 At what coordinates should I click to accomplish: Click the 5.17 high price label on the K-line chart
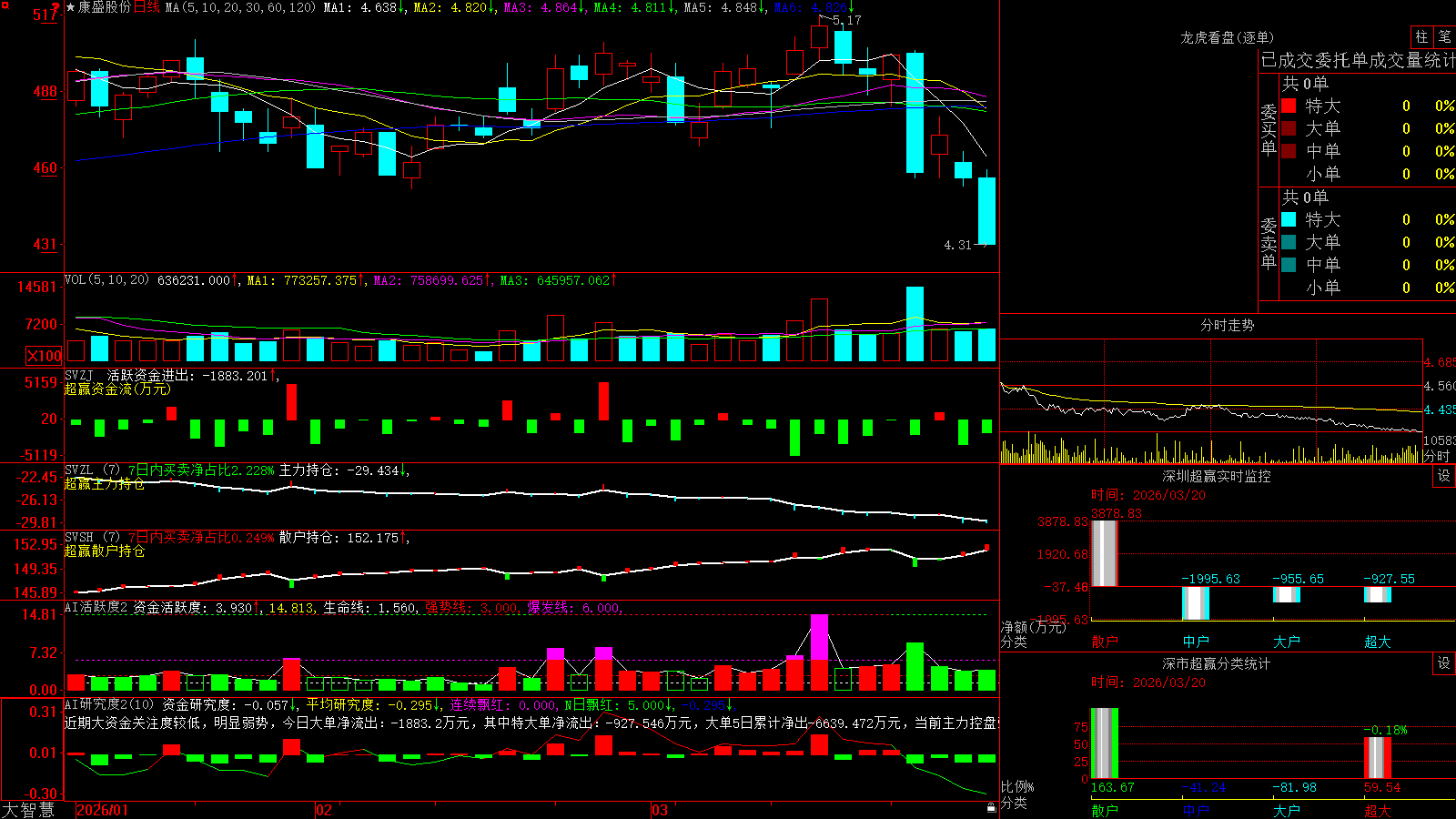tap(847, 20)
